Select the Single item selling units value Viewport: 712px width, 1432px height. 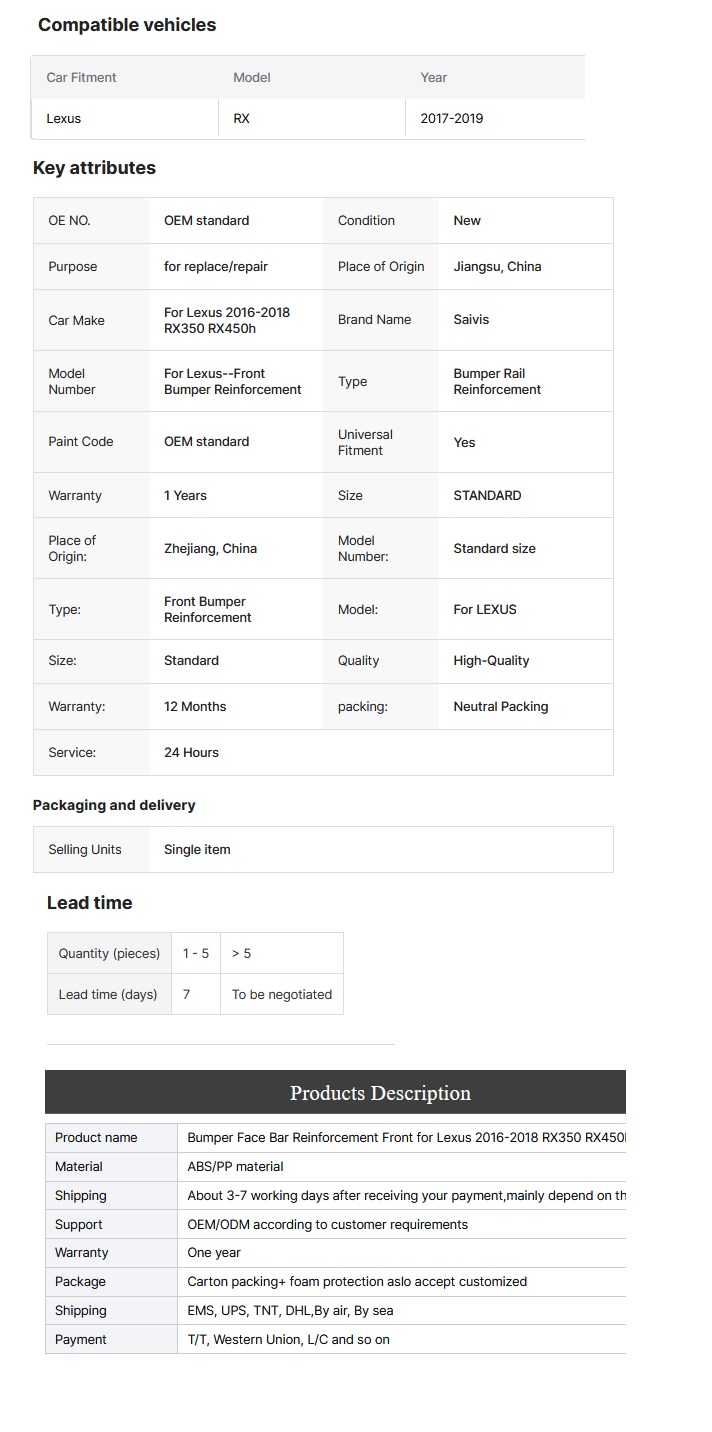[197, 849]
